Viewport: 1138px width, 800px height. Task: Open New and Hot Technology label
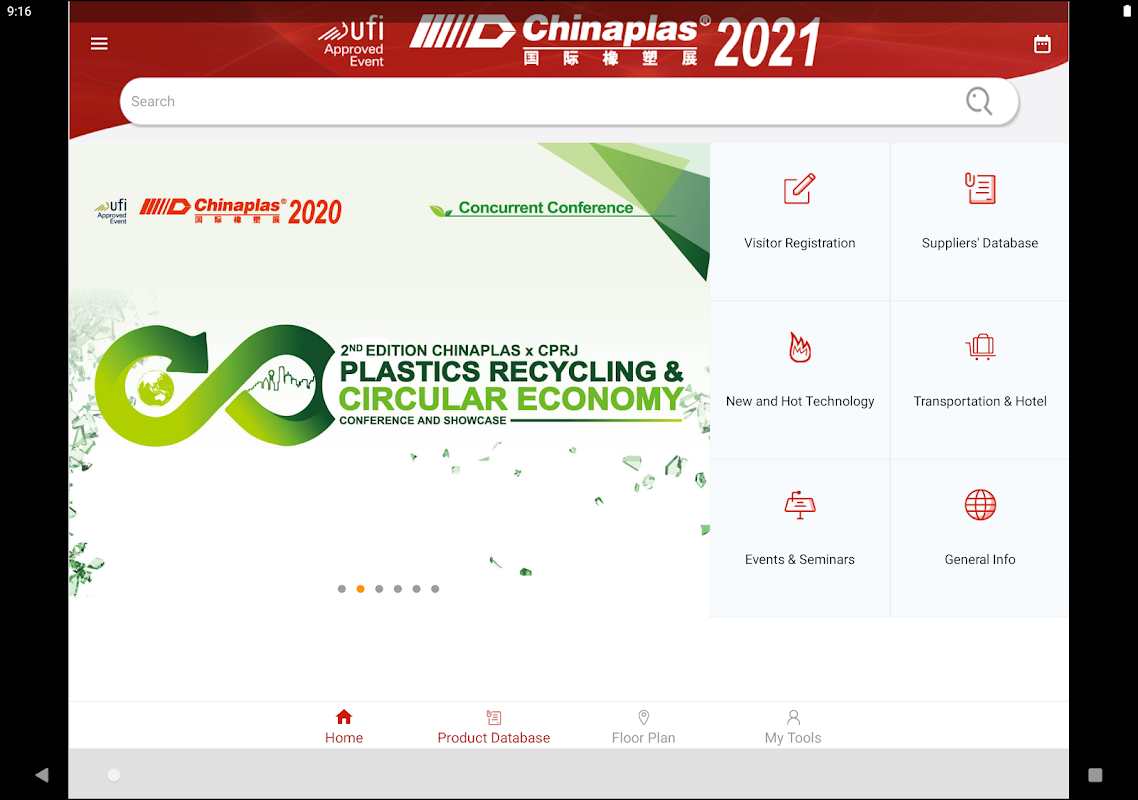[799, 401]
